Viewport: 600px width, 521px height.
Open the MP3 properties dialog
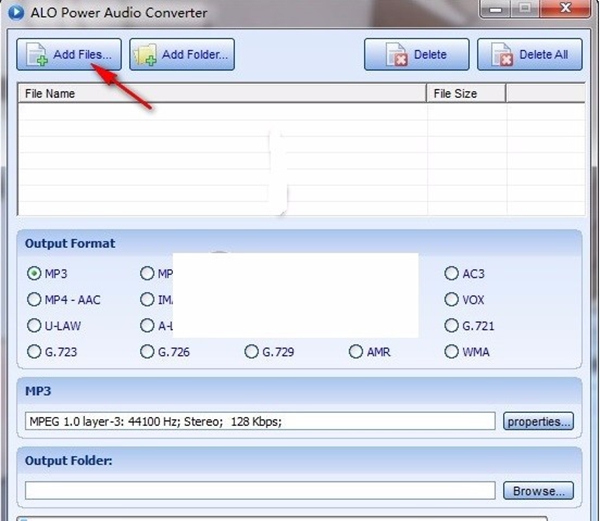pos(538,421)
